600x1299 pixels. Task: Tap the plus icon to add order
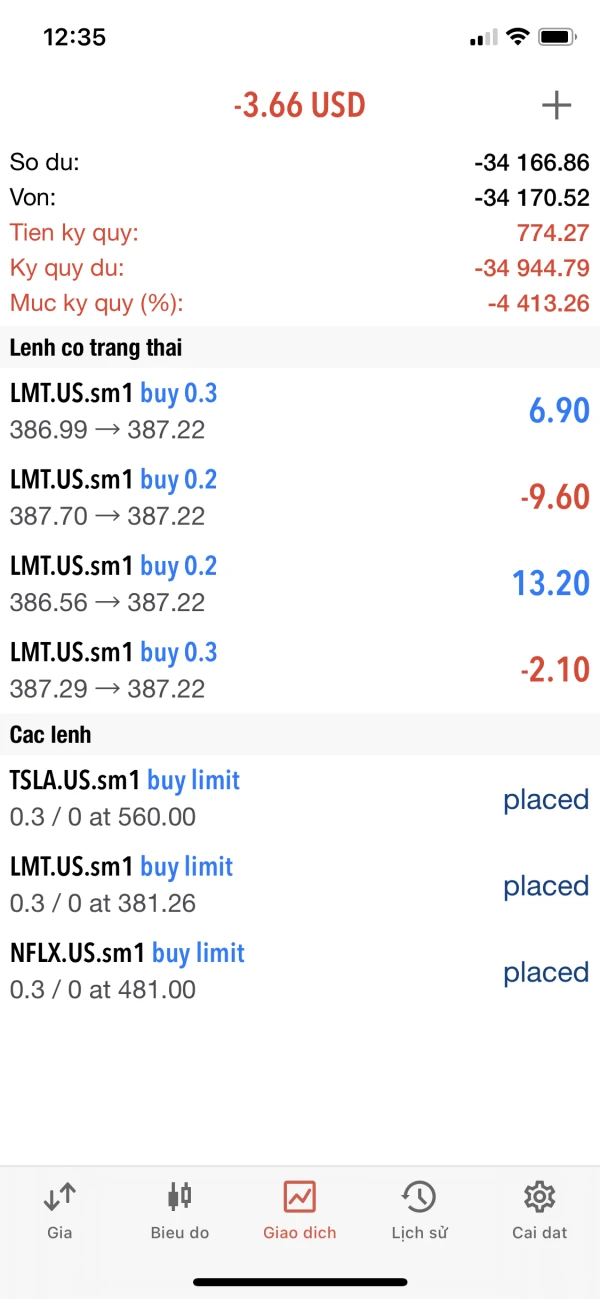[x=556, y=105]
